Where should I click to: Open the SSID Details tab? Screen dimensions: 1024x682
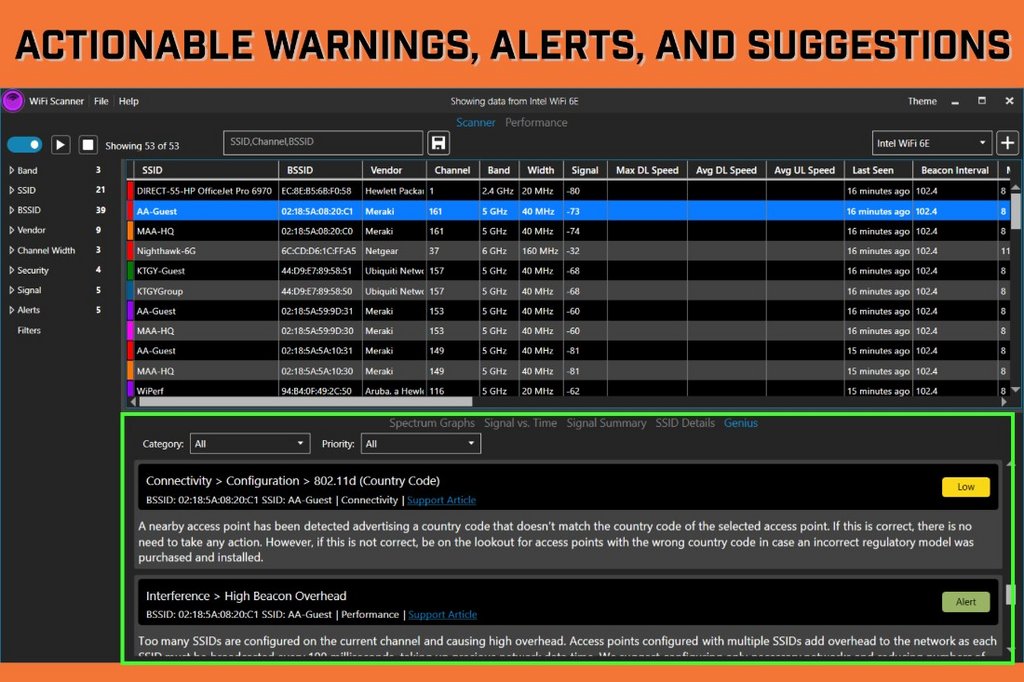tap(685, 423)
